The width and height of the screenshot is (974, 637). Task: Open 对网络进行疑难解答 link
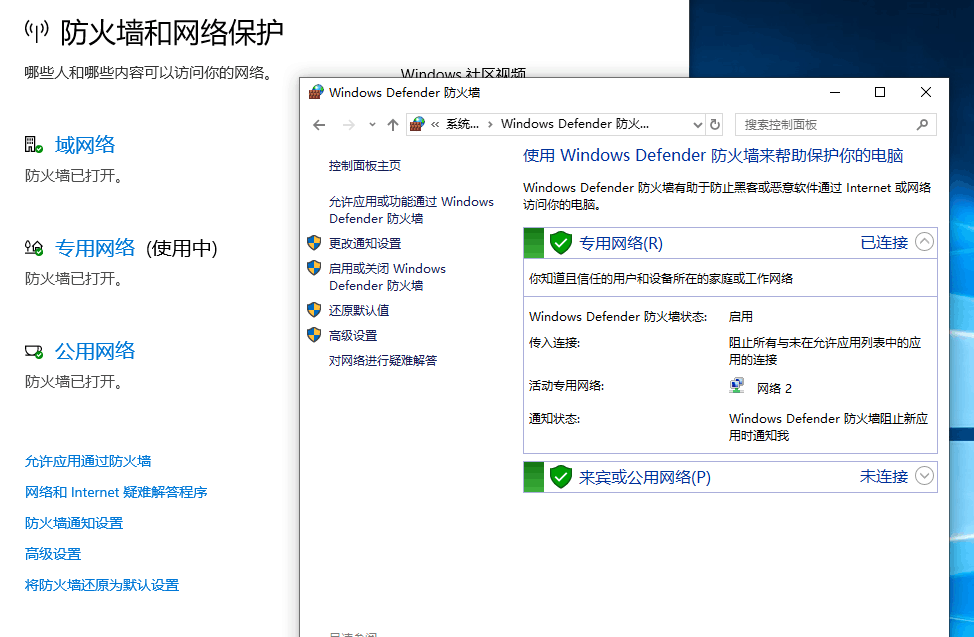pos(383,360)
